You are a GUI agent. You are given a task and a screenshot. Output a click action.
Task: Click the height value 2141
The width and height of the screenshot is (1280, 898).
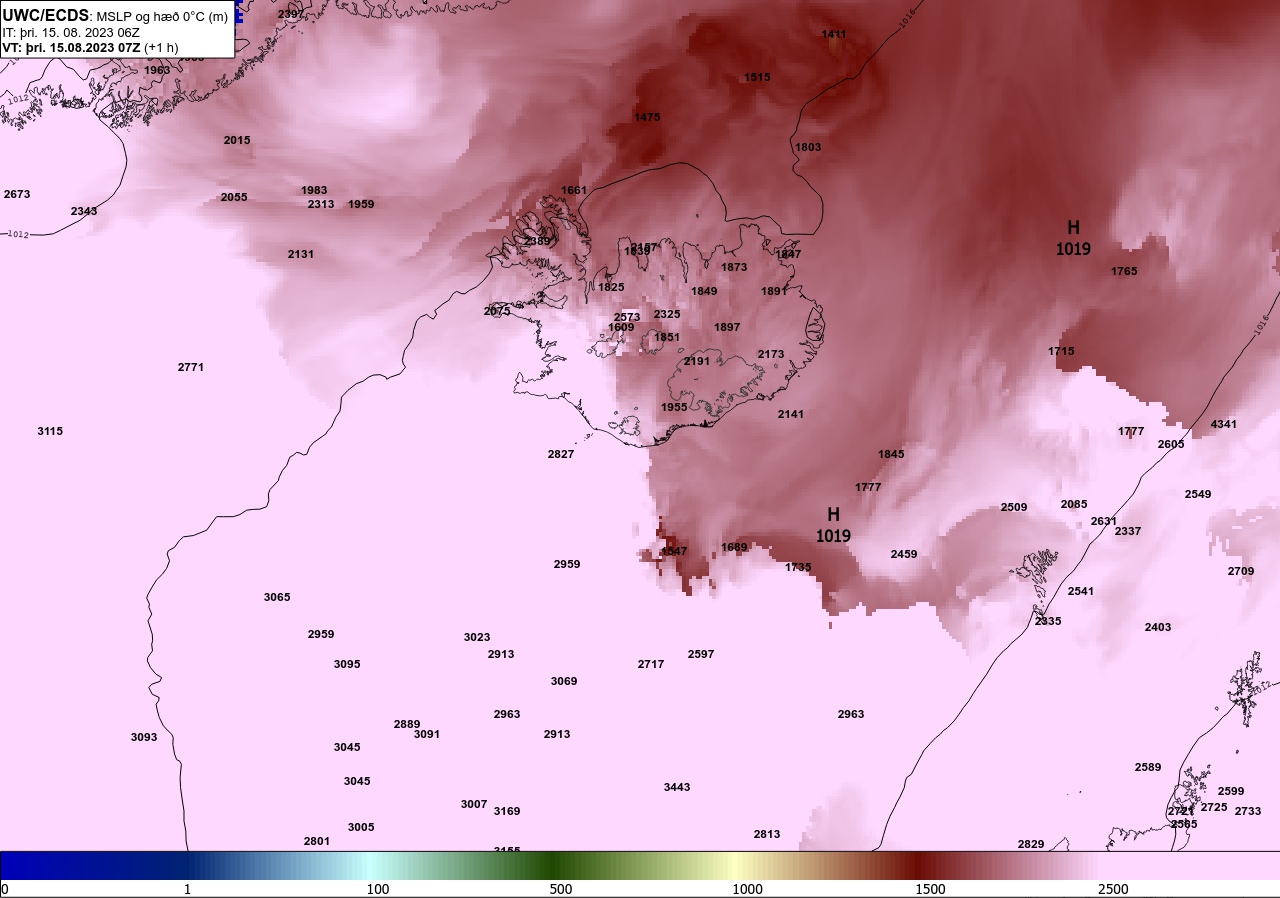tap(791, 414)
